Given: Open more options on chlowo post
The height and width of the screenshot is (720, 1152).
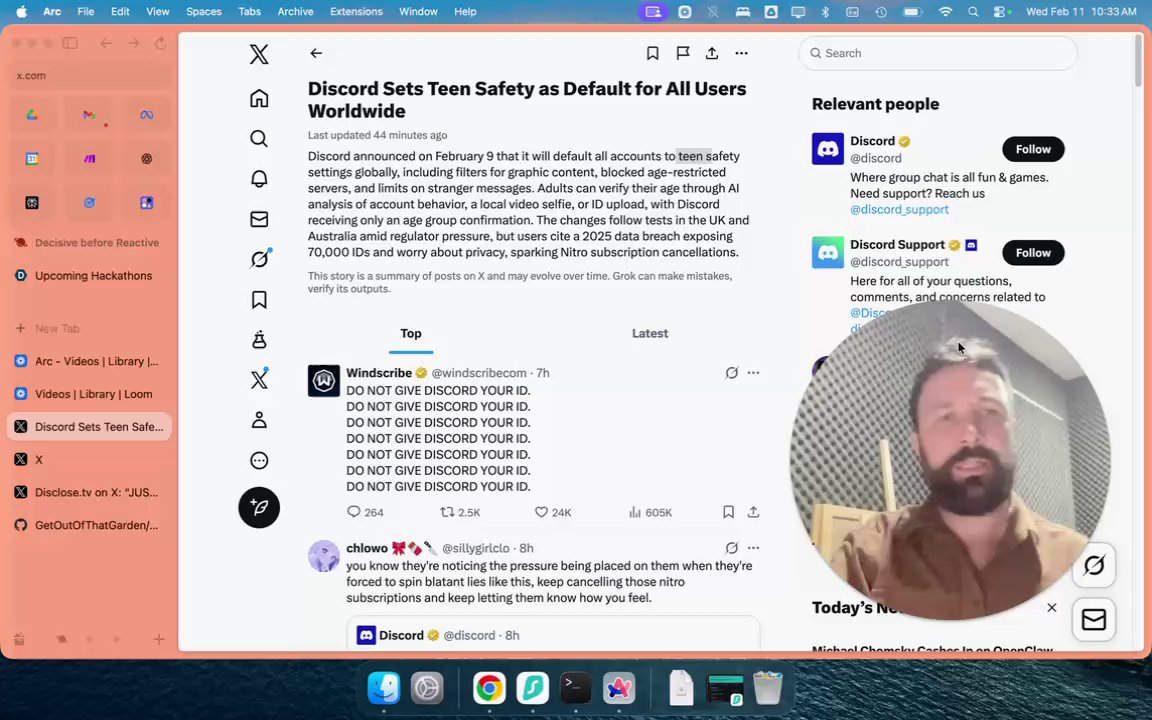Looking at the screenshot, I should 753,548.
